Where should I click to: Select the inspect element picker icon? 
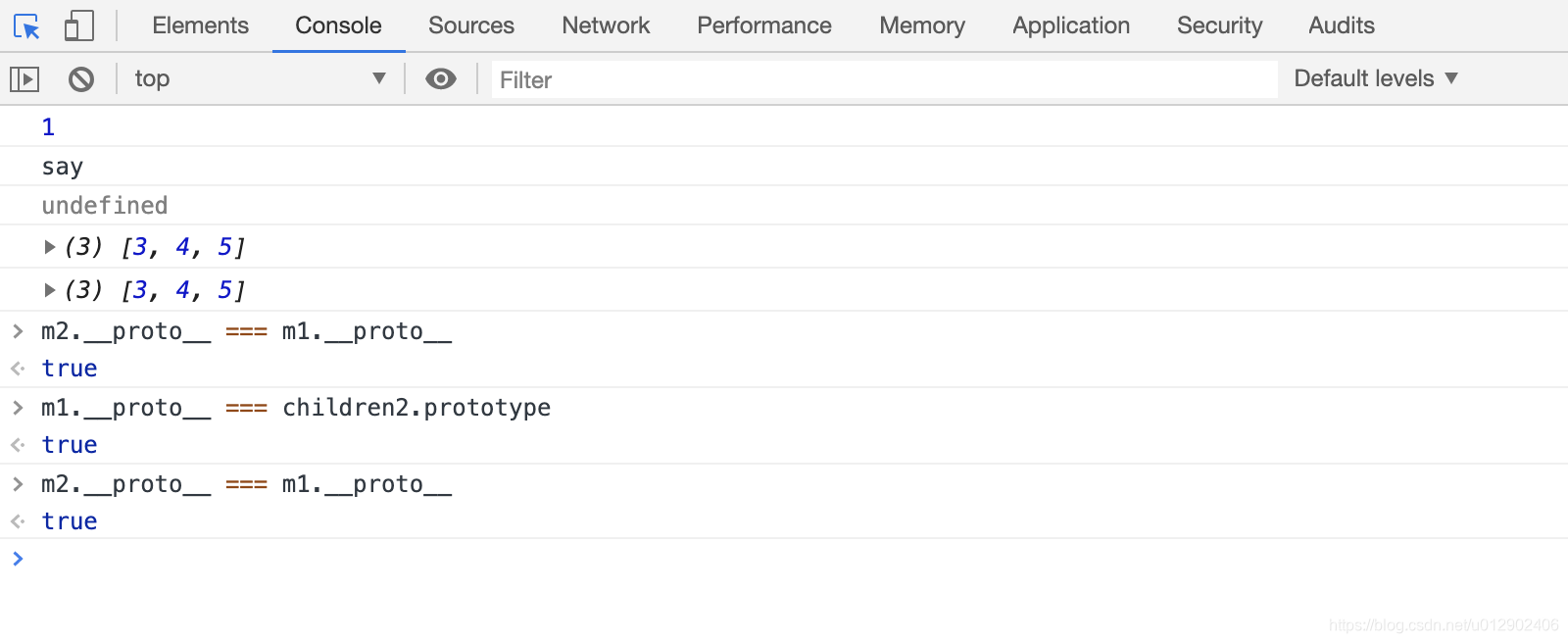click(26, 25)
